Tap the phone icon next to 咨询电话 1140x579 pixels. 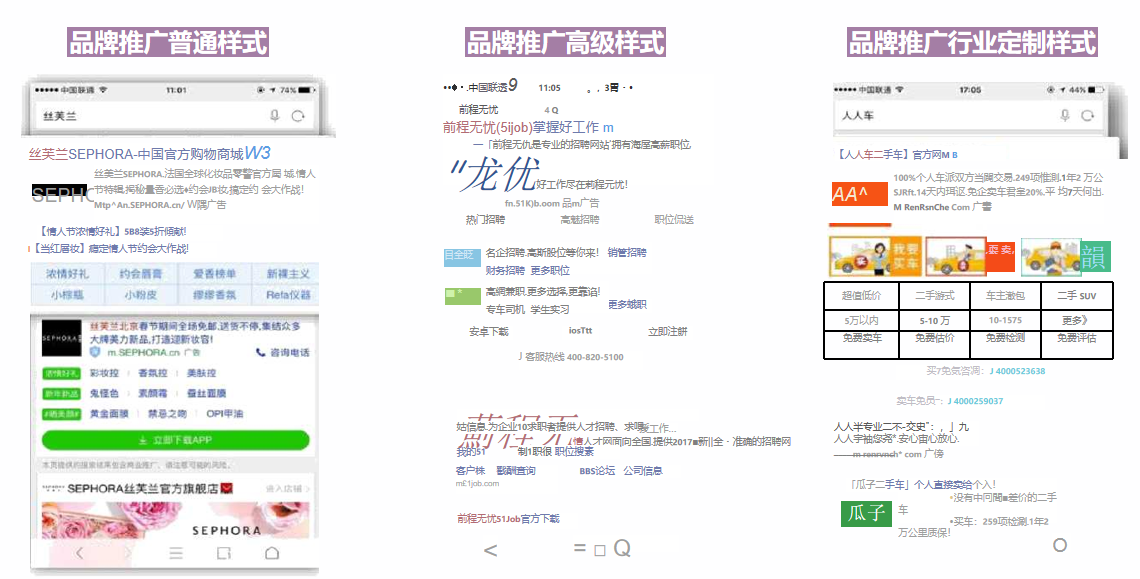tap(260, 353)
